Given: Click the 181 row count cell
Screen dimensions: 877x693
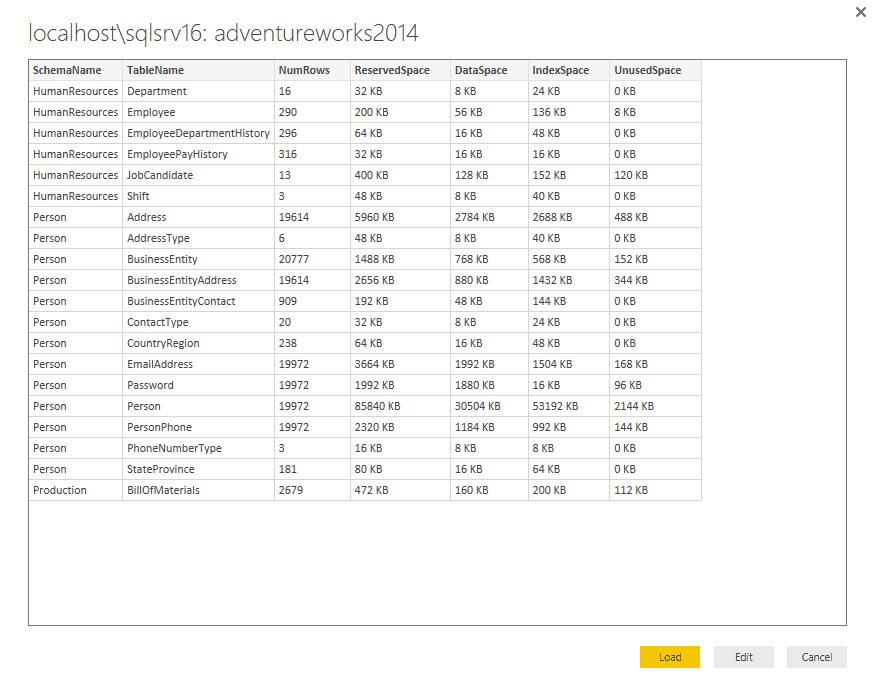Looking at the screenshot, I should (x=313, y=469).
